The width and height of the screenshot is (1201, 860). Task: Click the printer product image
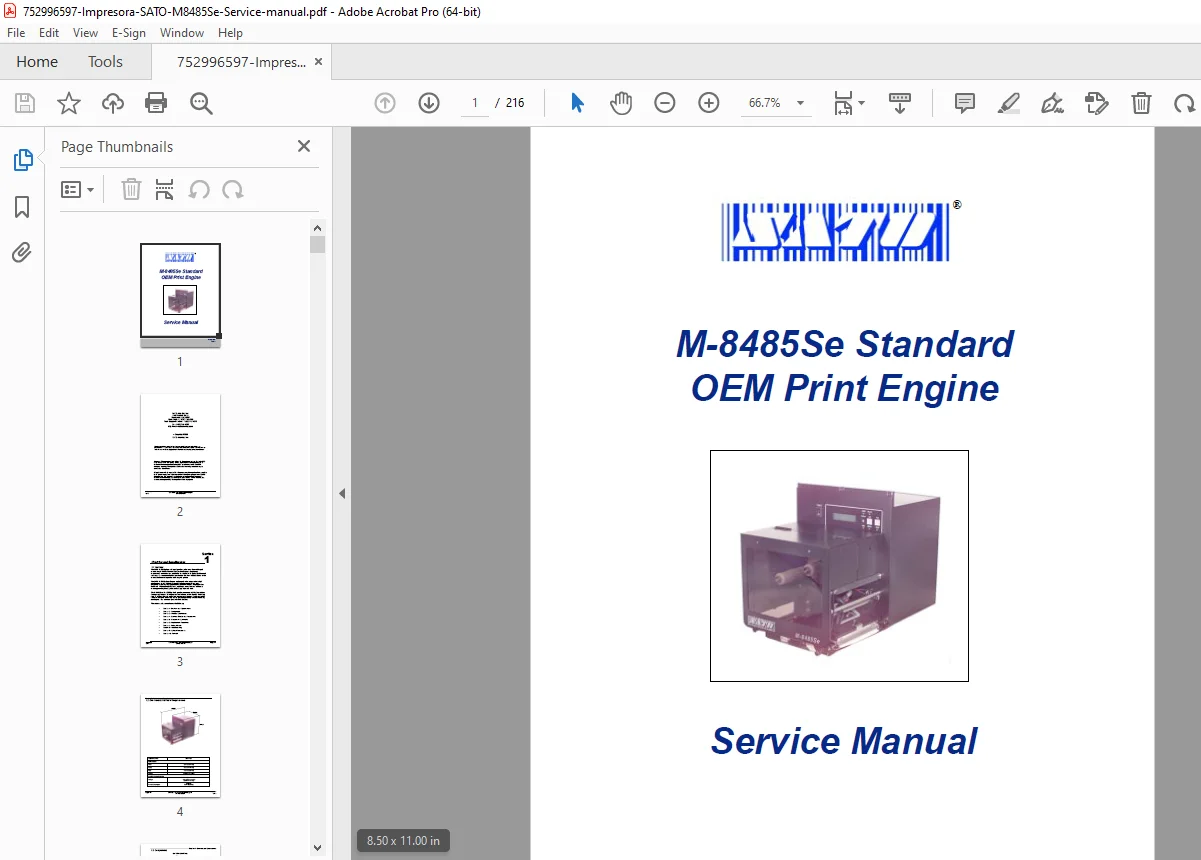tap(839, 566)
